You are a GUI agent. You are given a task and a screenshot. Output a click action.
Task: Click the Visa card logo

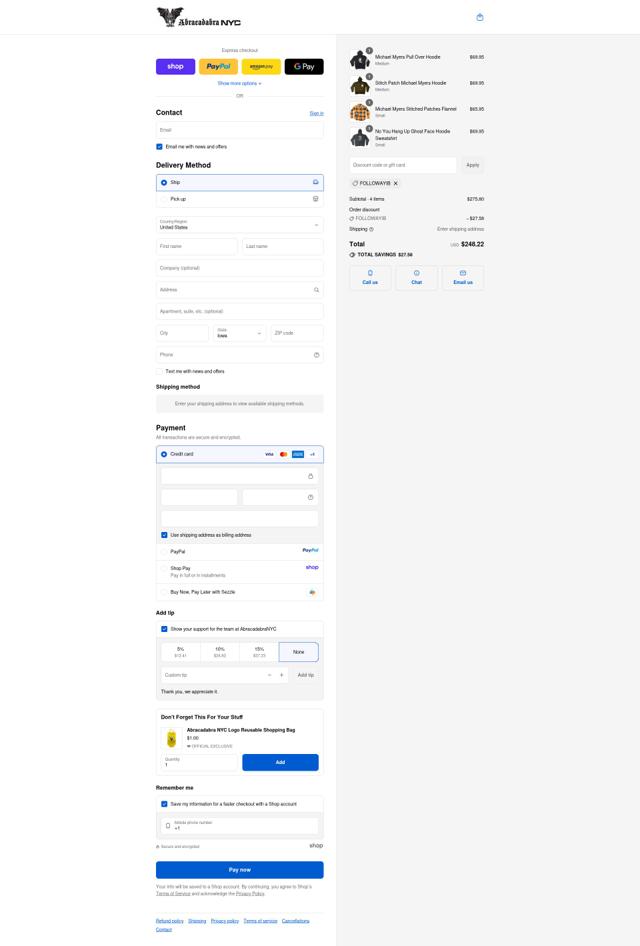coord(269,454)
